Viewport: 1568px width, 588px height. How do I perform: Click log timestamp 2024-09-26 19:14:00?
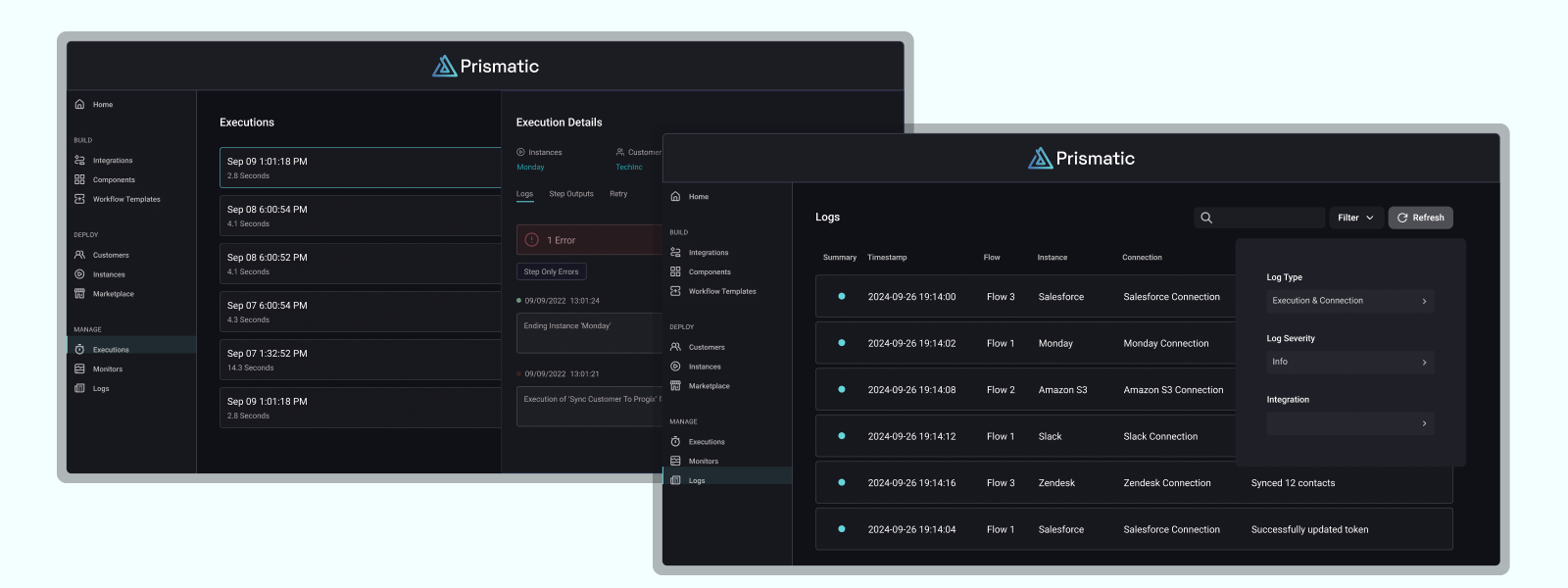(911, 297)
